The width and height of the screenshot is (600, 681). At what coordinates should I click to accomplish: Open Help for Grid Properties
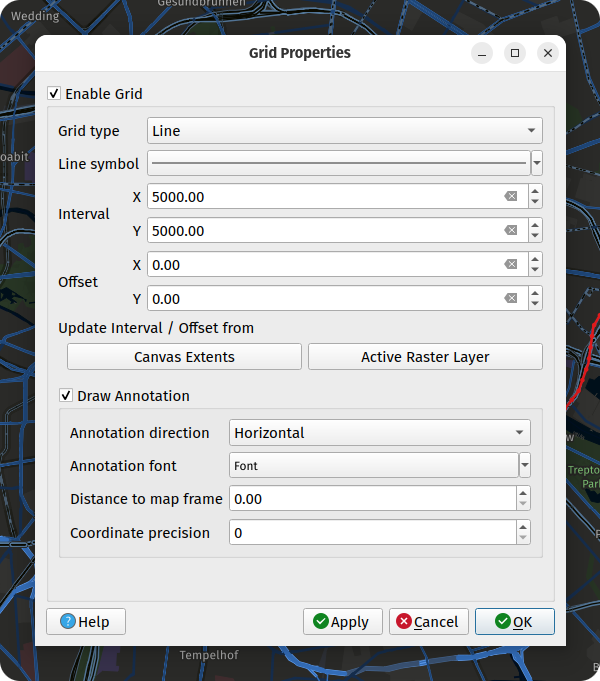point(85,622)
